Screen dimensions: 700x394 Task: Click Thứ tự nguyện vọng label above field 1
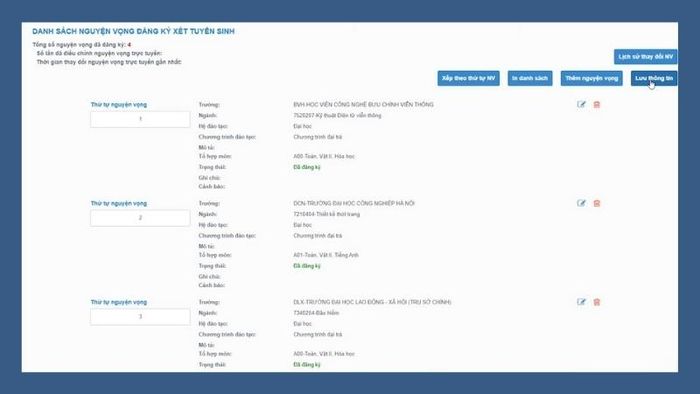click(119, 104)
